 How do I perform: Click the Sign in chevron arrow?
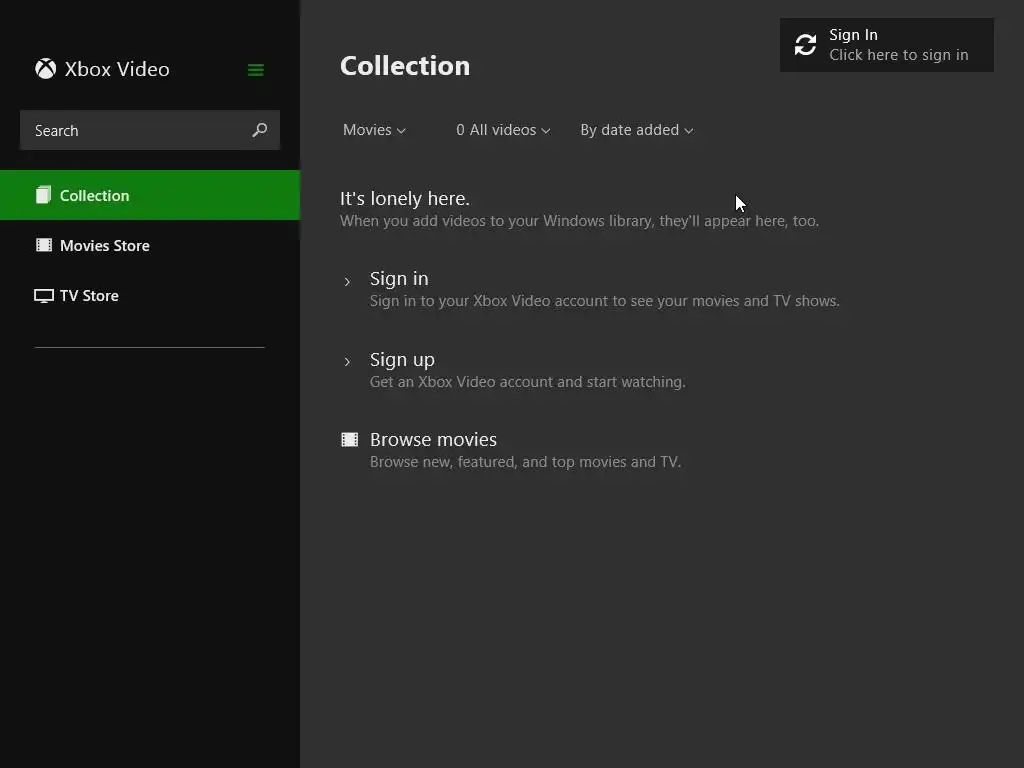(x=347, y=281)
